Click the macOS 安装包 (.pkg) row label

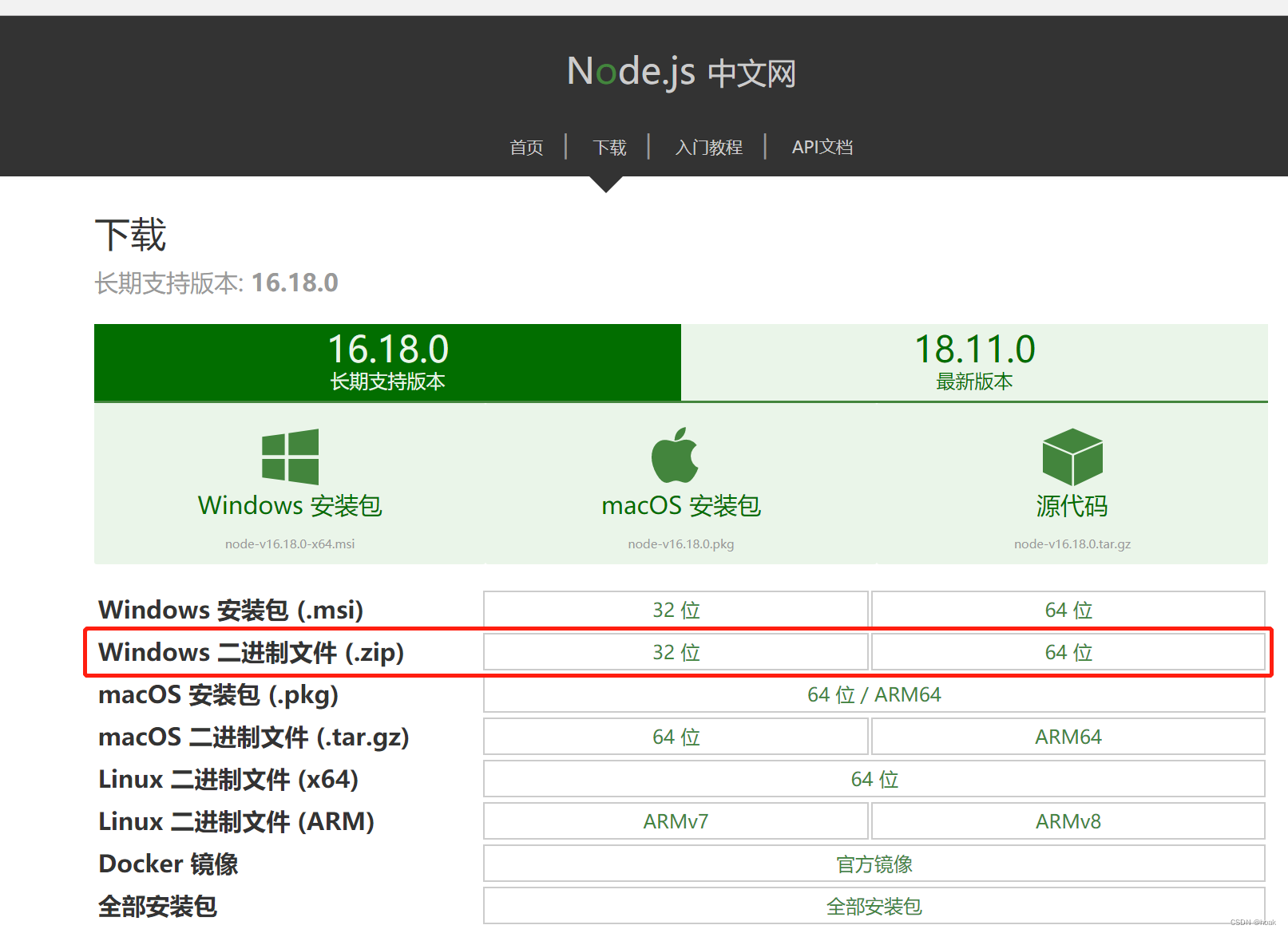(x=218, y=694)
